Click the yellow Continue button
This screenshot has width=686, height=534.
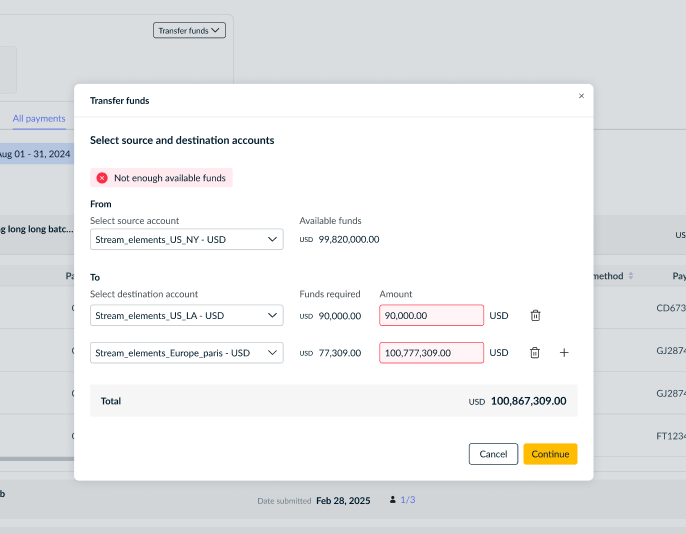550,454
